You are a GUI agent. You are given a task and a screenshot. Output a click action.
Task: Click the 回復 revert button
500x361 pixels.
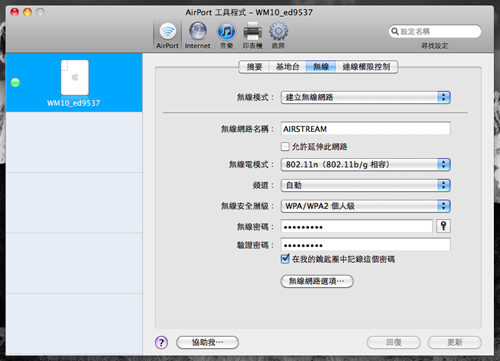click(x=394, y=342)
